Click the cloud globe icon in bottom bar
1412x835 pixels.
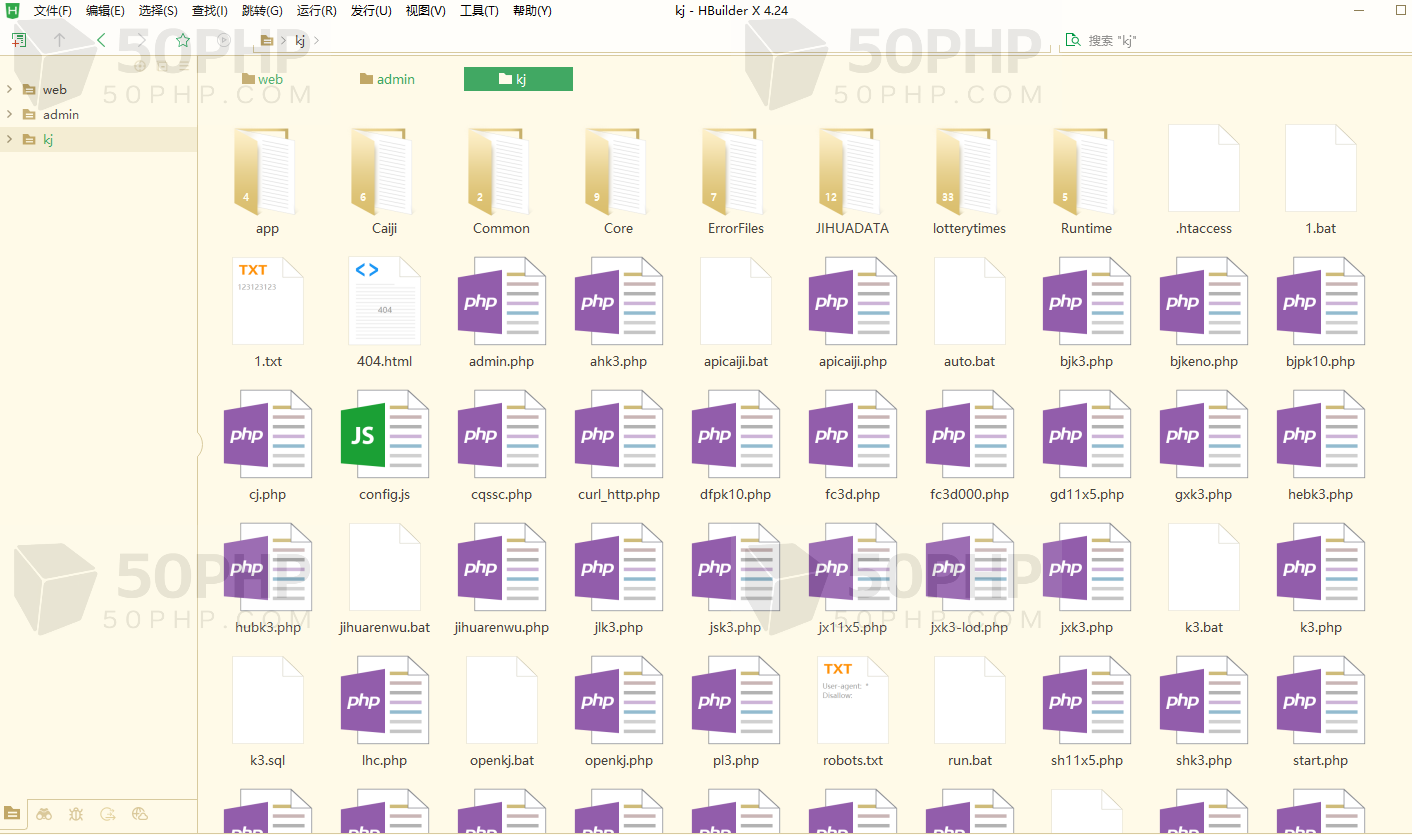[140, 814]
